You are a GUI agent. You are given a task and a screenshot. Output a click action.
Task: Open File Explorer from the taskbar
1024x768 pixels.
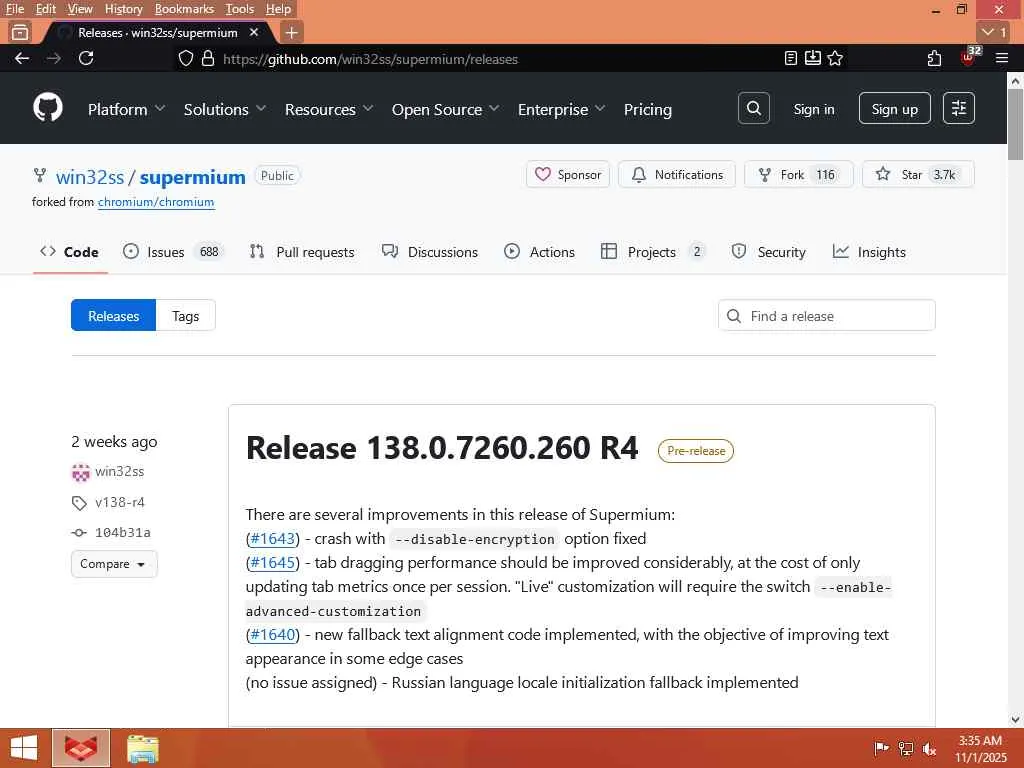tap(143, 748)
